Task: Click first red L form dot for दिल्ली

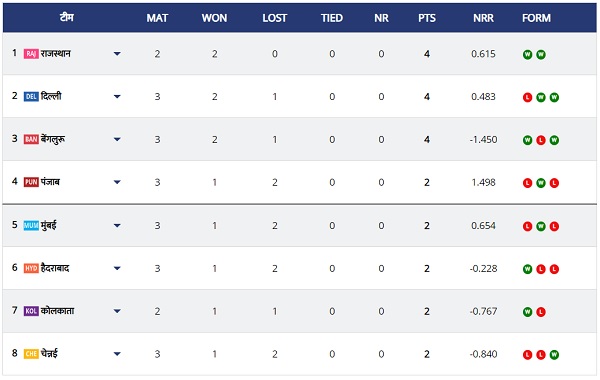Action: coord(527,97)
